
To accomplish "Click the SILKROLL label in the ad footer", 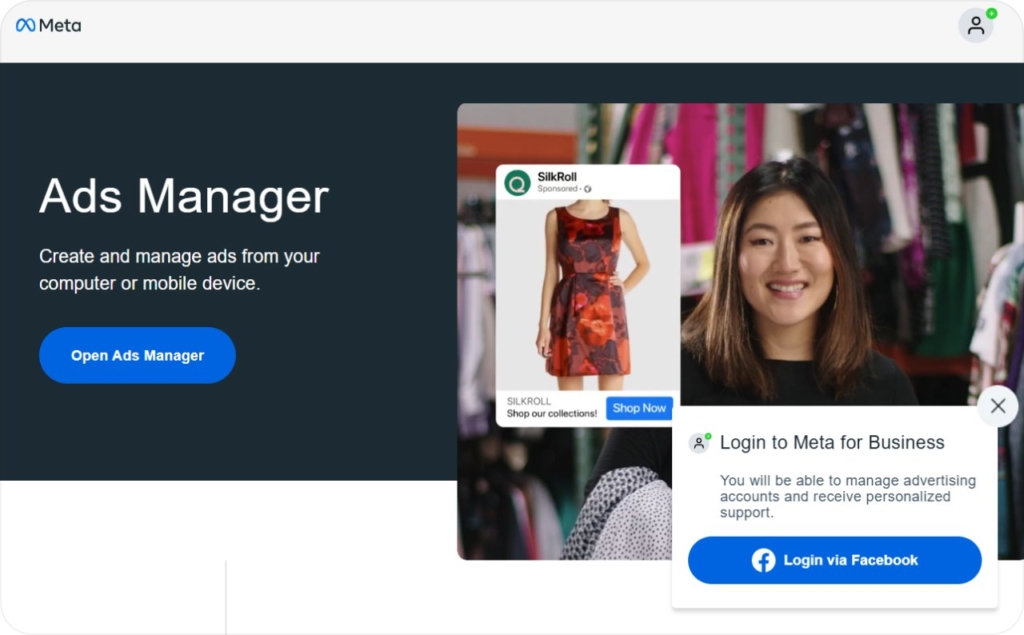I will pyautogui.click(x=529, y=401).
